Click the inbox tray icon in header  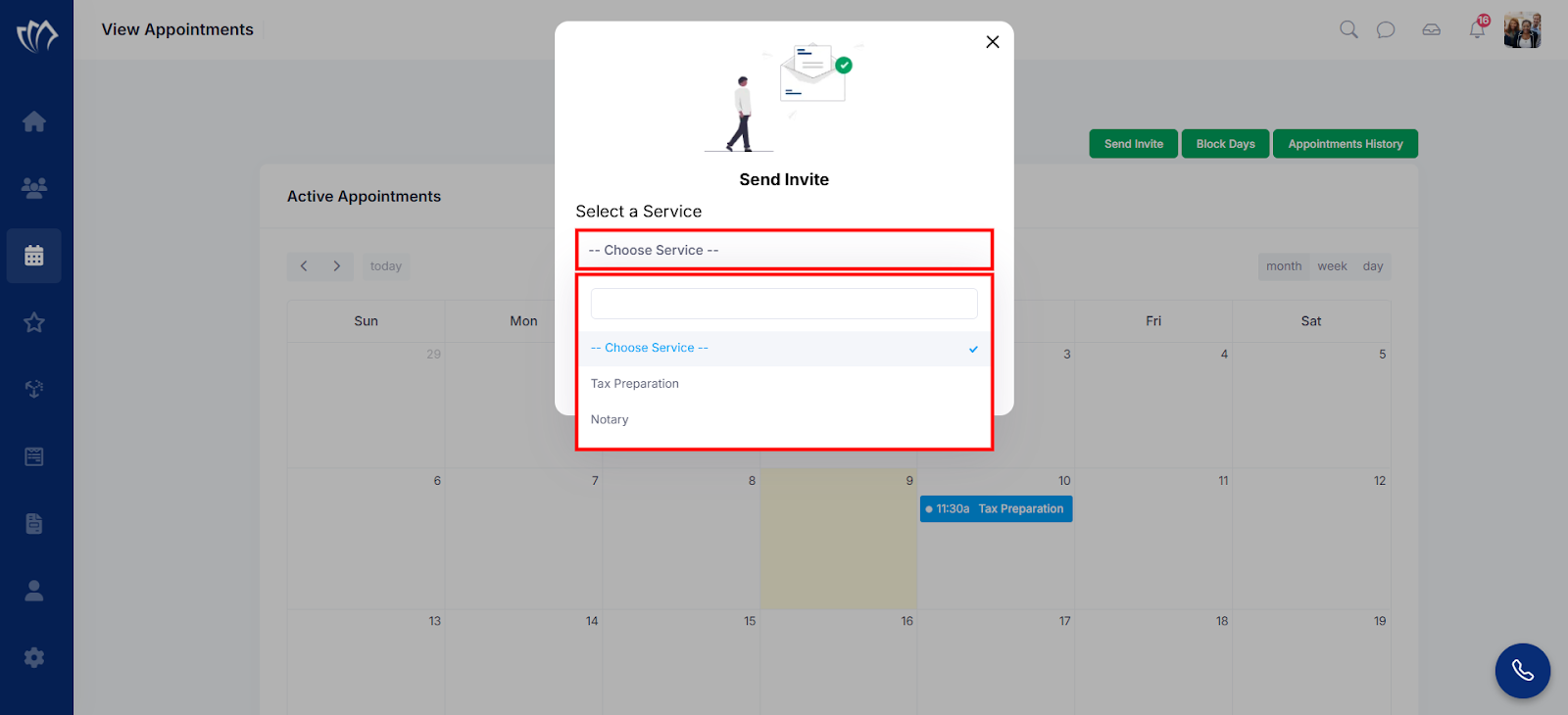1432,29
